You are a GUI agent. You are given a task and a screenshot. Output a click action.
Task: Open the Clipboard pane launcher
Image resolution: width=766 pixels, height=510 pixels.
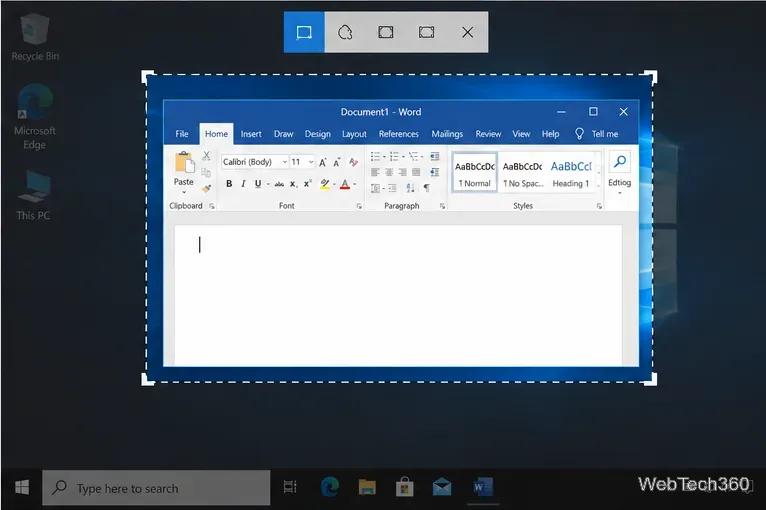pos(212,206)
